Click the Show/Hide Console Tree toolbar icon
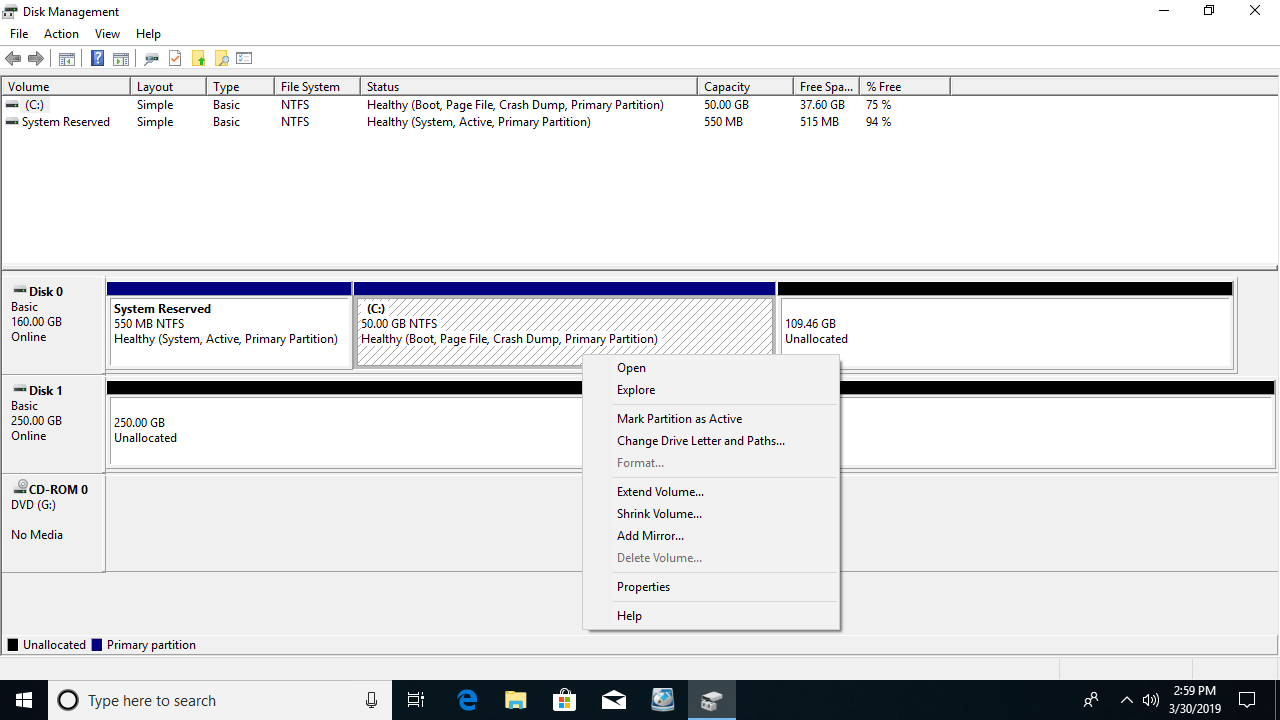This screenshot has width=1280, height=720. tap(67, 59)
